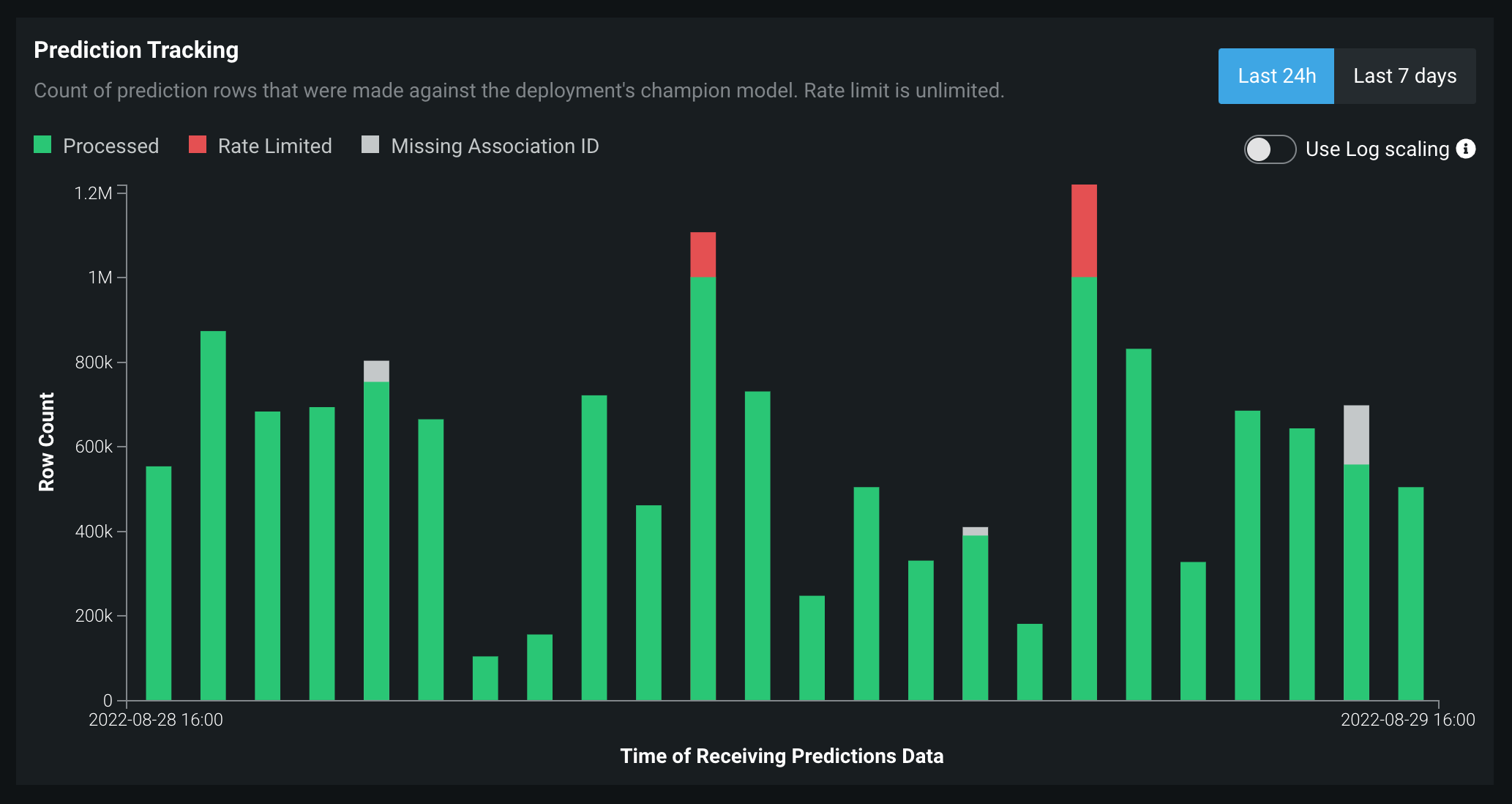
Task: Click the 1M y-axis tick label
Action: [100, 278]
